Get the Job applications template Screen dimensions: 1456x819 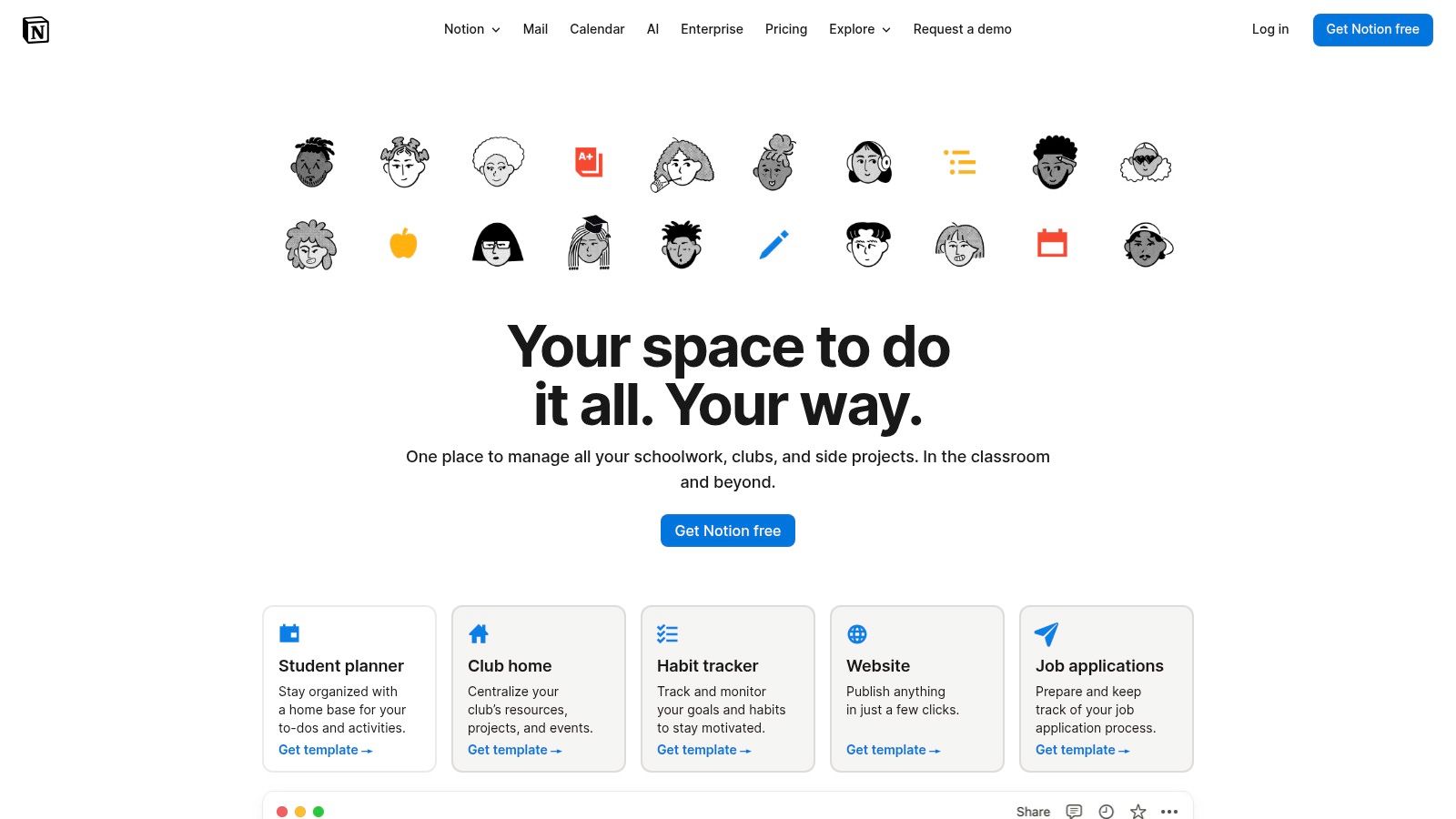[1082, 750]
